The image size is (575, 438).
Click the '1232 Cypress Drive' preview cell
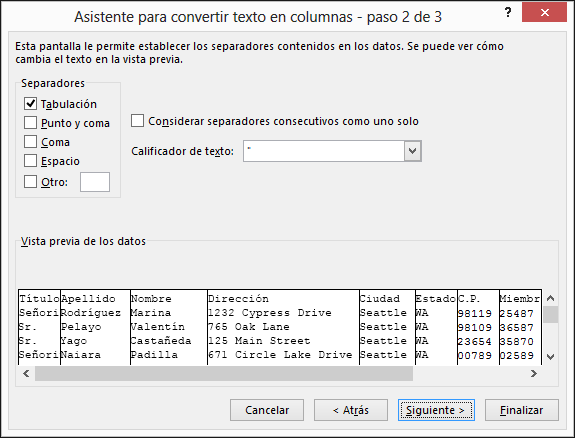(270, 313)
